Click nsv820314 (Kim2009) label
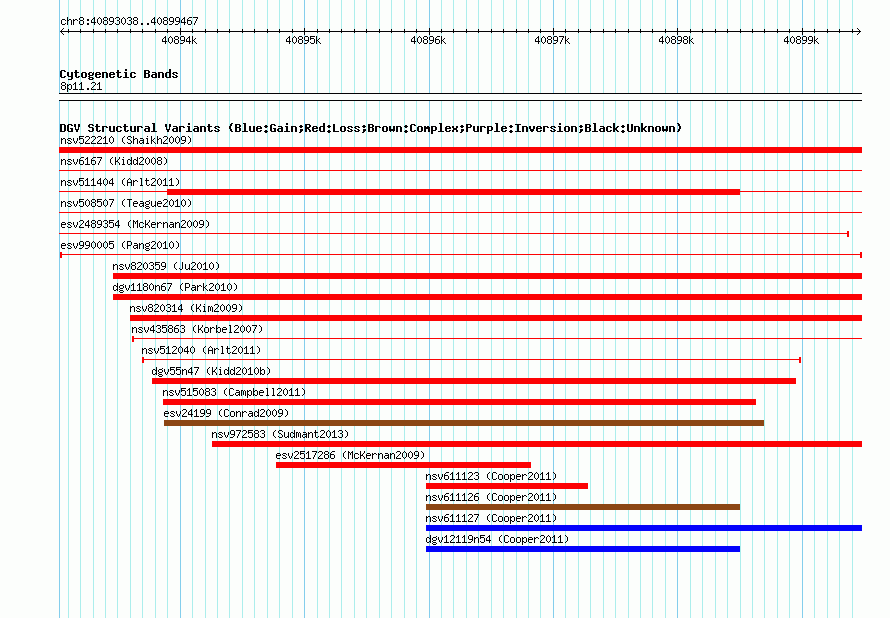This screenshot has height=618, width=890. click(x=186, y=308)
